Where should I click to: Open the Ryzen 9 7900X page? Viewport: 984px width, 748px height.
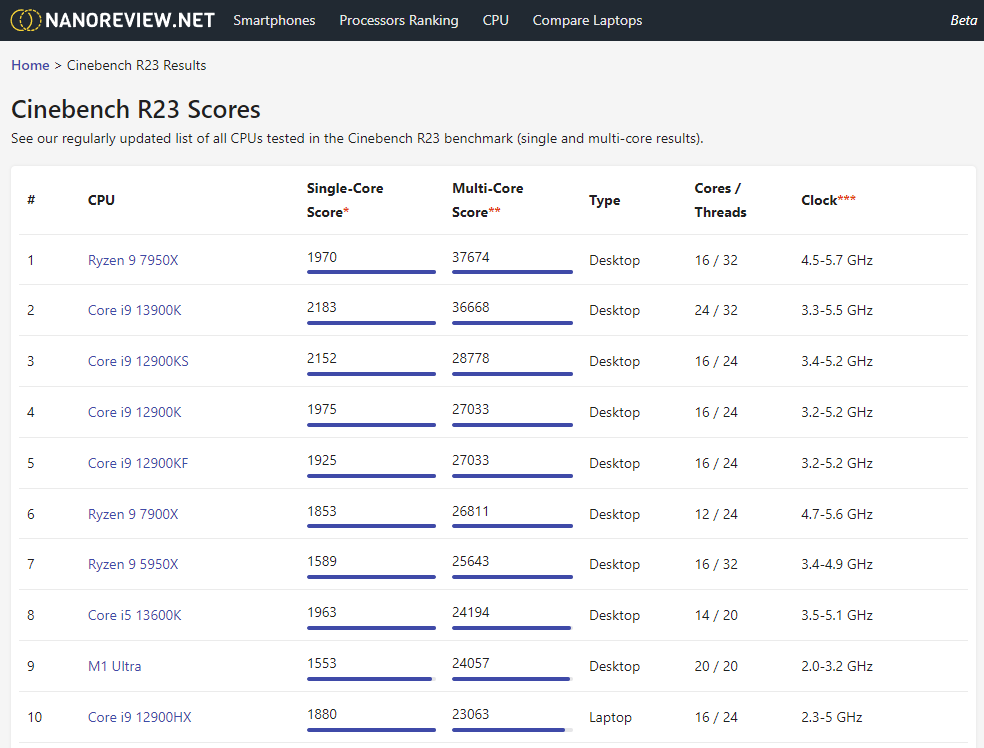point(133,515)
